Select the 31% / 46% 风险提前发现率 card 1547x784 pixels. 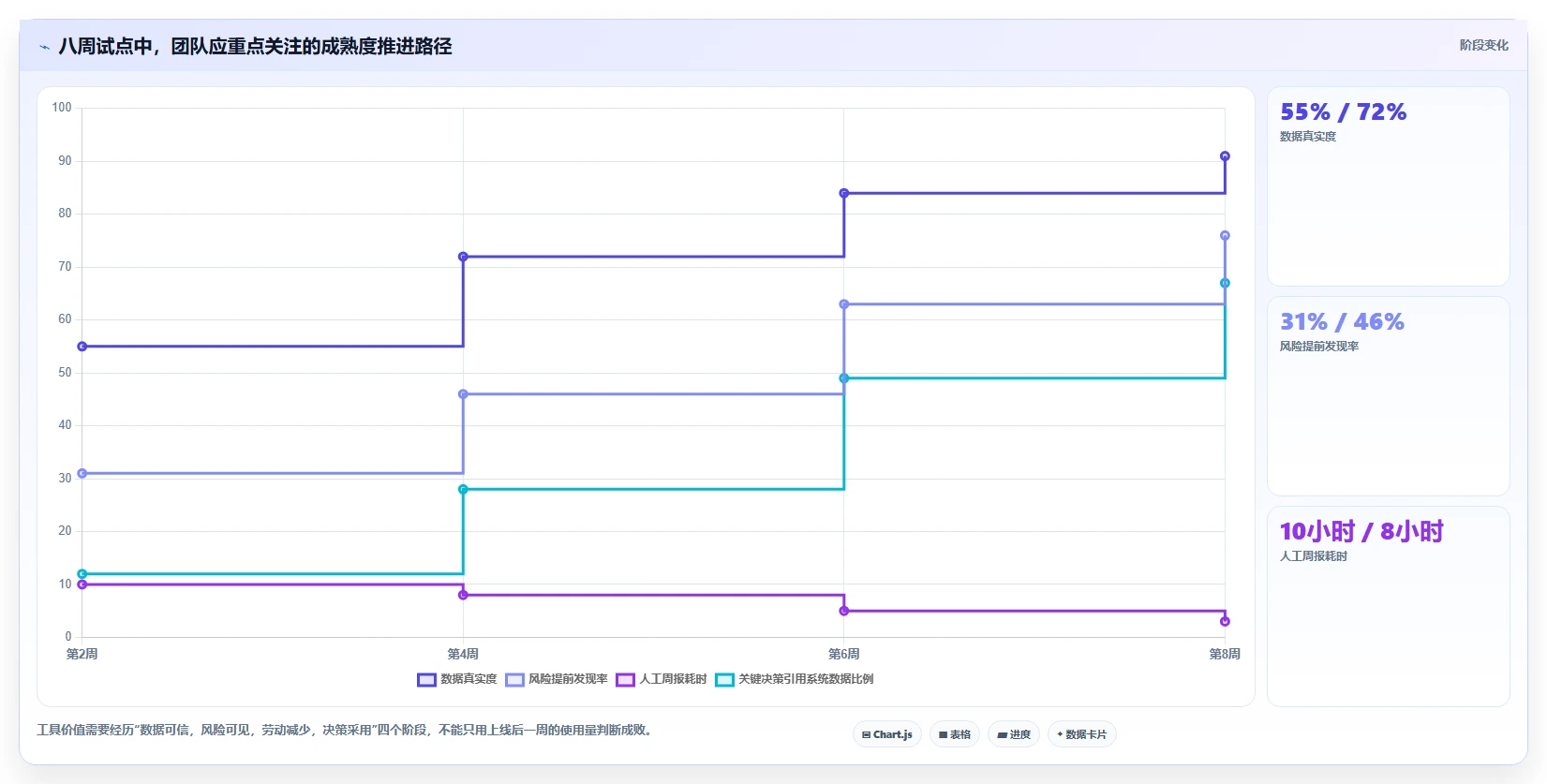coord(1389,396)
